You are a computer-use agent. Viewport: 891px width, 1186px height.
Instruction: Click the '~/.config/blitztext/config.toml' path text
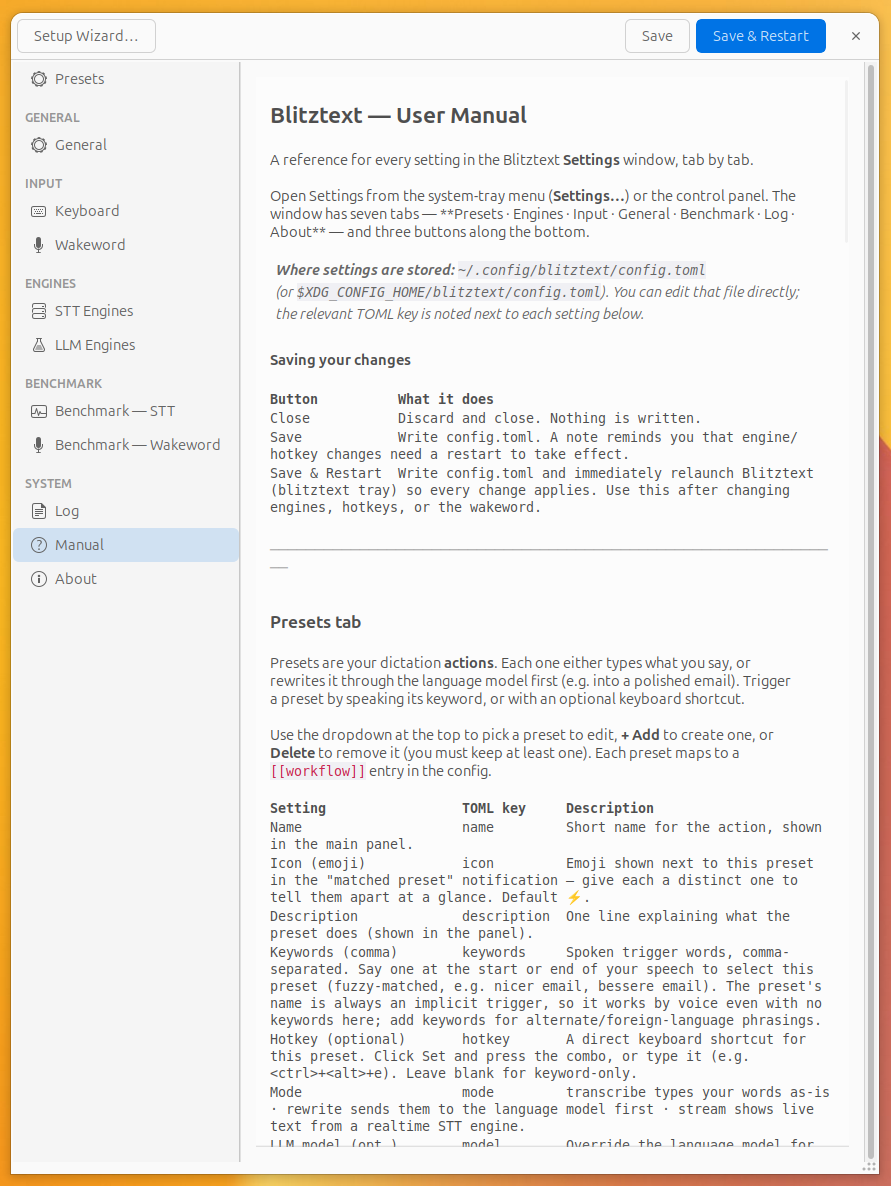582,270
